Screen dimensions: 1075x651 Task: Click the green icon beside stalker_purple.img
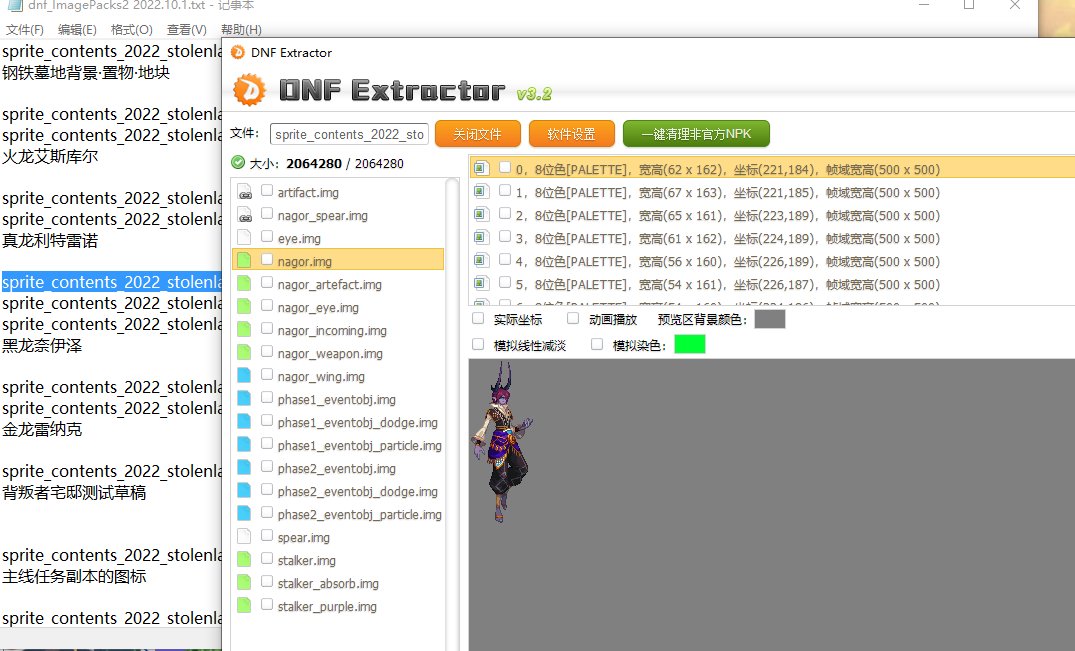pos(244,606)
